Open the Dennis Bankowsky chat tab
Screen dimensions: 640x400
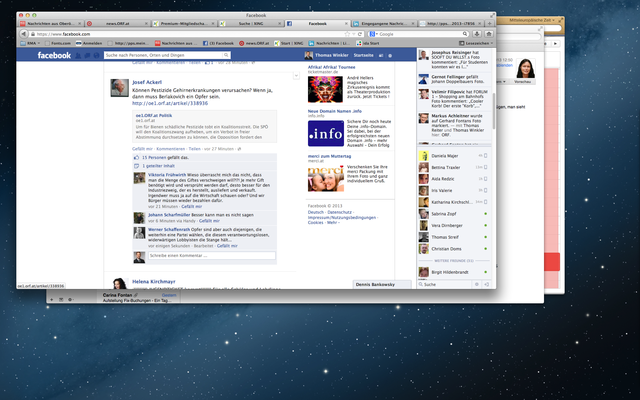tap(382, 284)
